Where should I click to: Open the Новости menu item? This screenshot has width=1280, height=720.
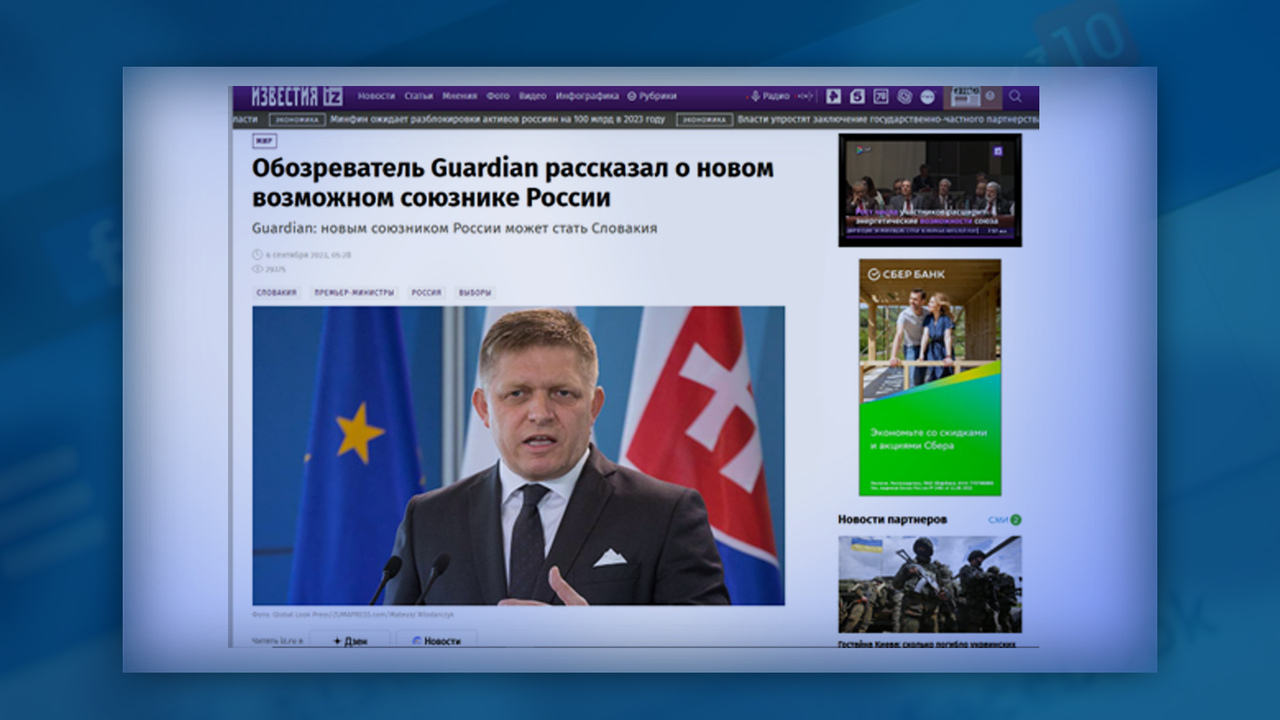[x=376, y=96]
